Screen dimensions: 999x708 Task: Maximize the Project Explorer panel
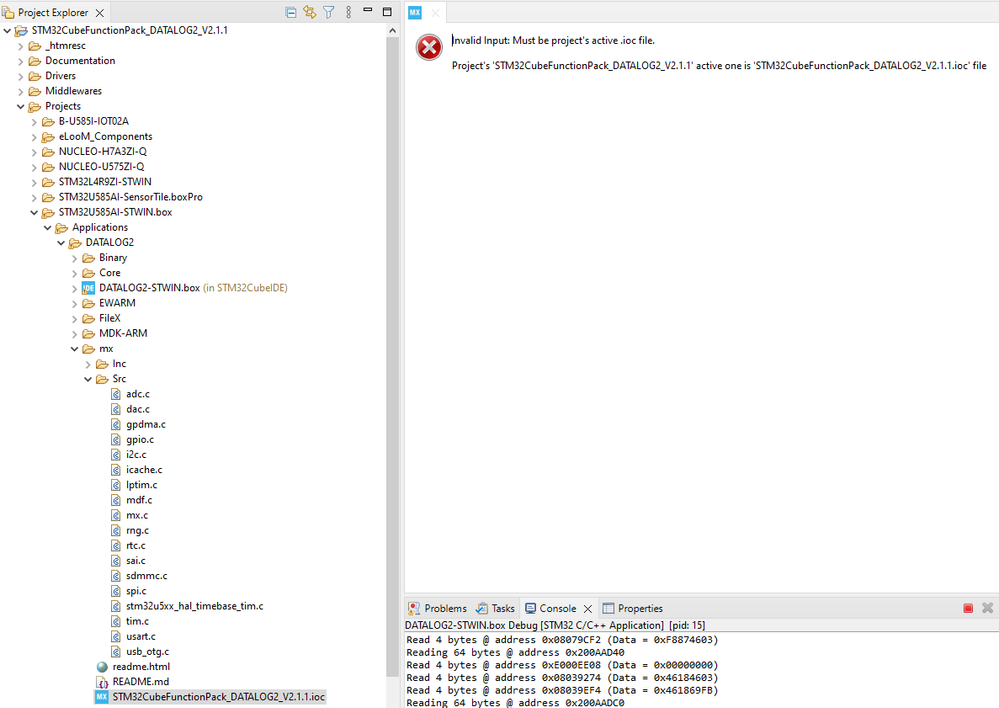[387, 11]
